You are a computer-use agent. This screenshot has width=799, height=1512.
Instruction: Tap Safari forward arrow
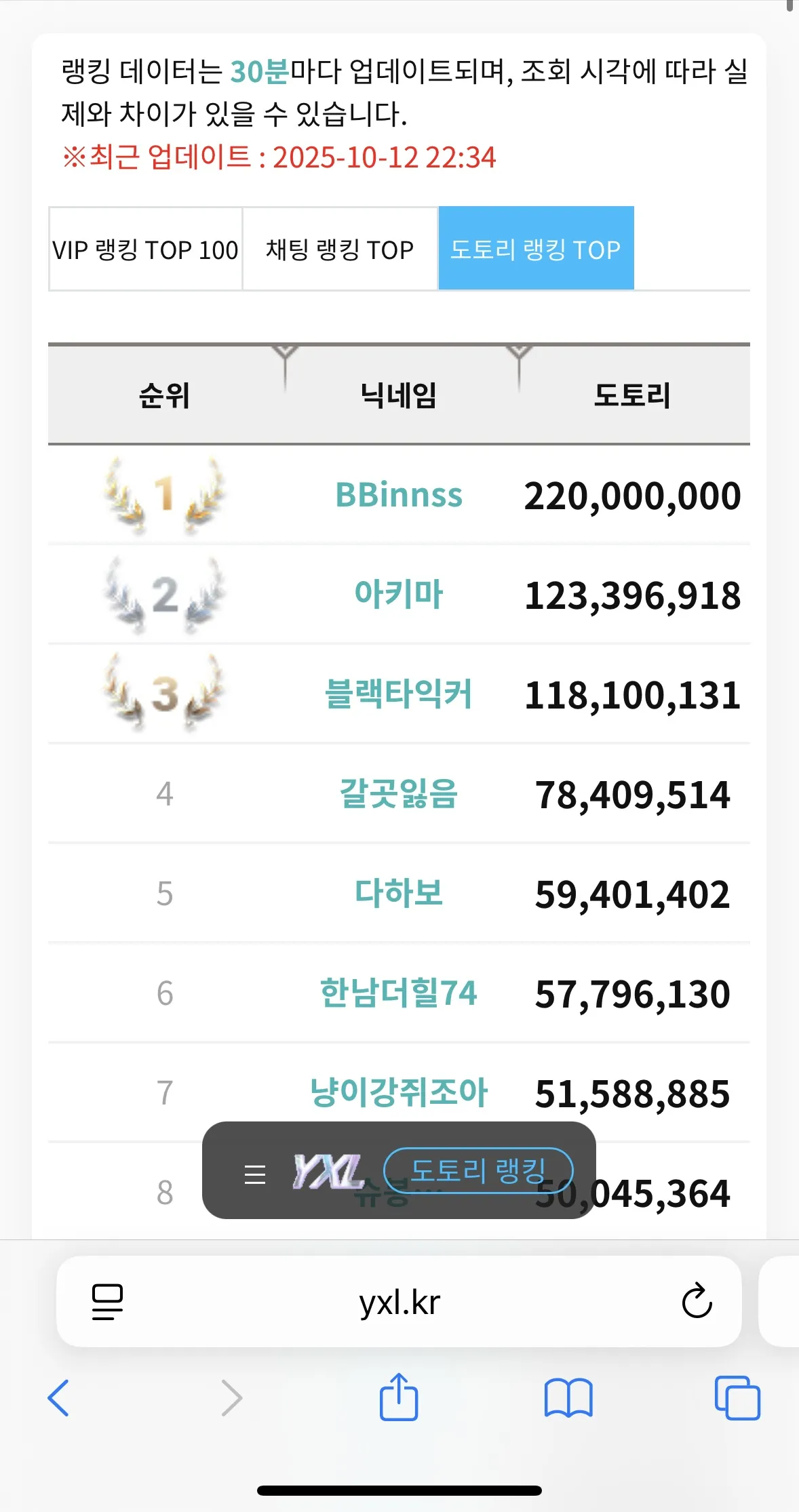231,1398
